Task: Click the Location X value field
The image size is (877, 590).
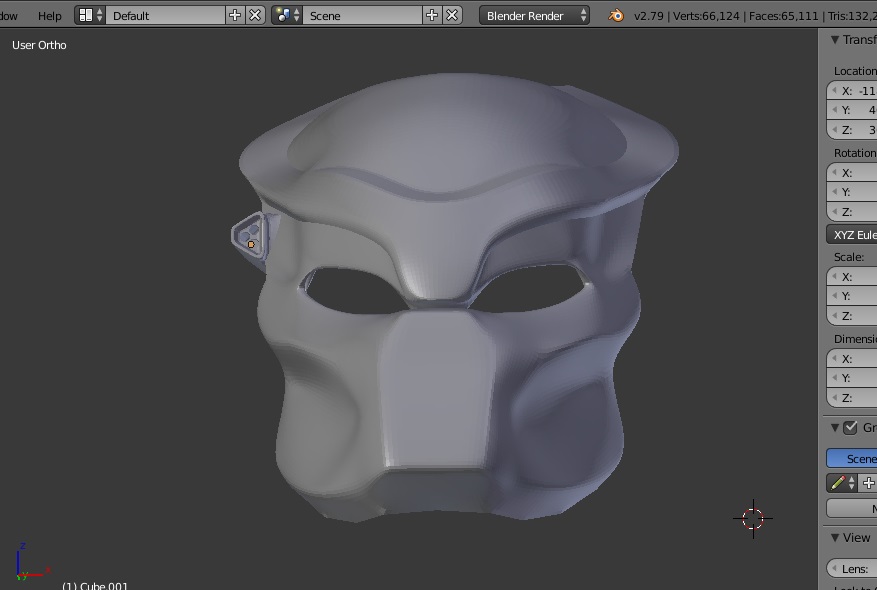Action: pos(860,91)
